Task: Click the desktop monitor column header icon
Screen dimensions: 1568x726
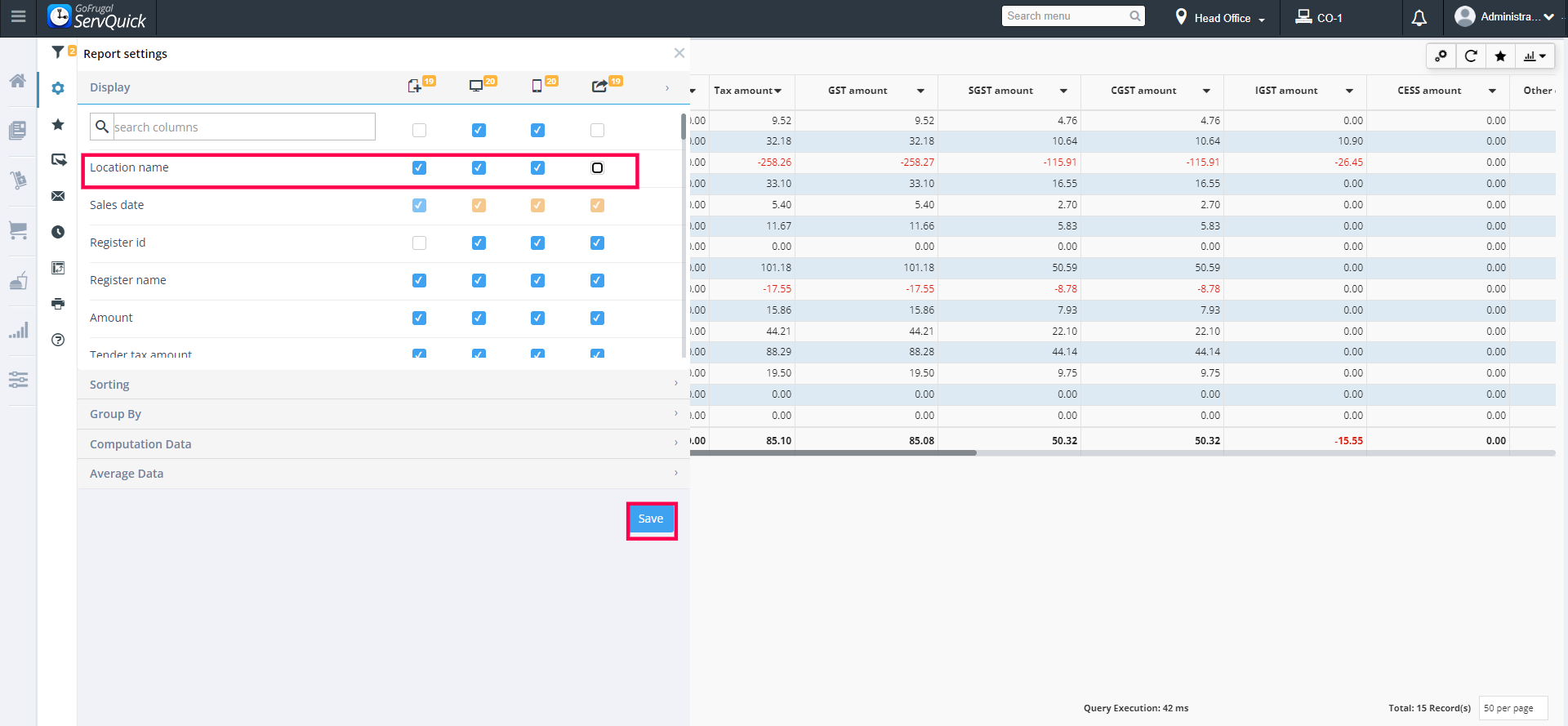Action: 476,86
